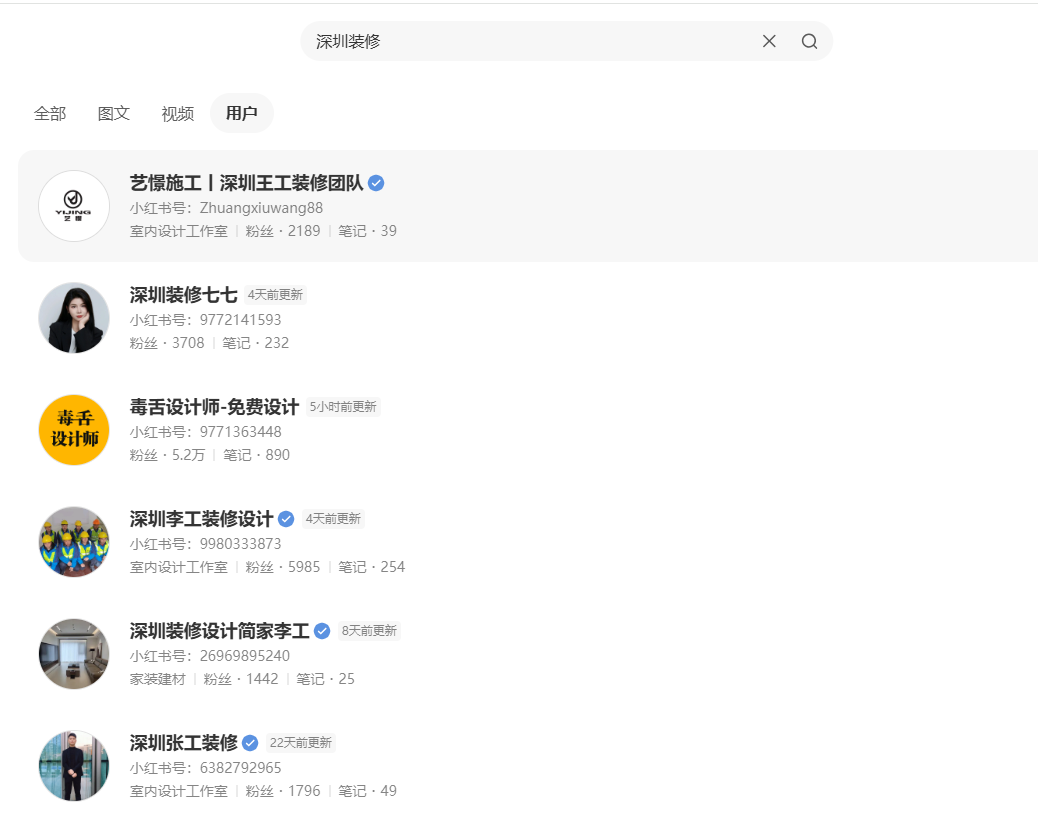Open avatar of 深圳张工装修
Viewport: 1038px width, 832px height.
tap(73, 766)
